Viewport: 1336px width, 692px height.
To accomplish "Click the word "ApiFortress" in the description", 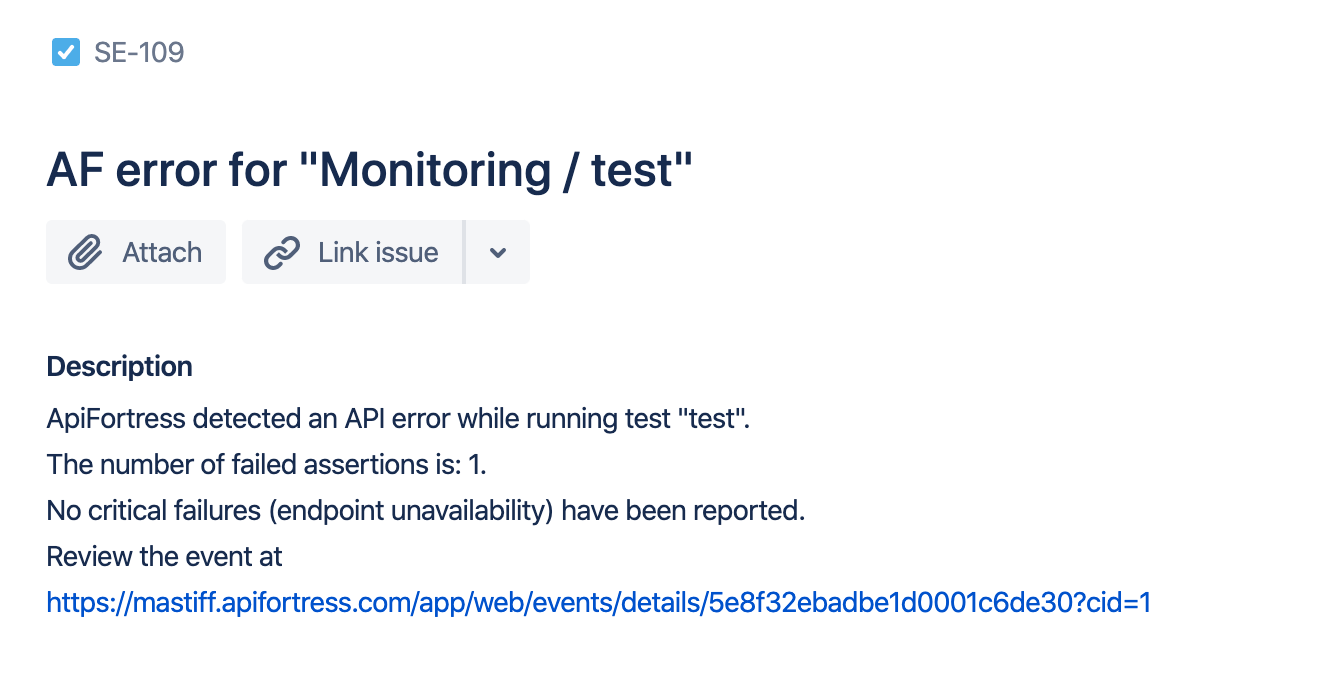I will pyautogui.click(x=116, y=418).
